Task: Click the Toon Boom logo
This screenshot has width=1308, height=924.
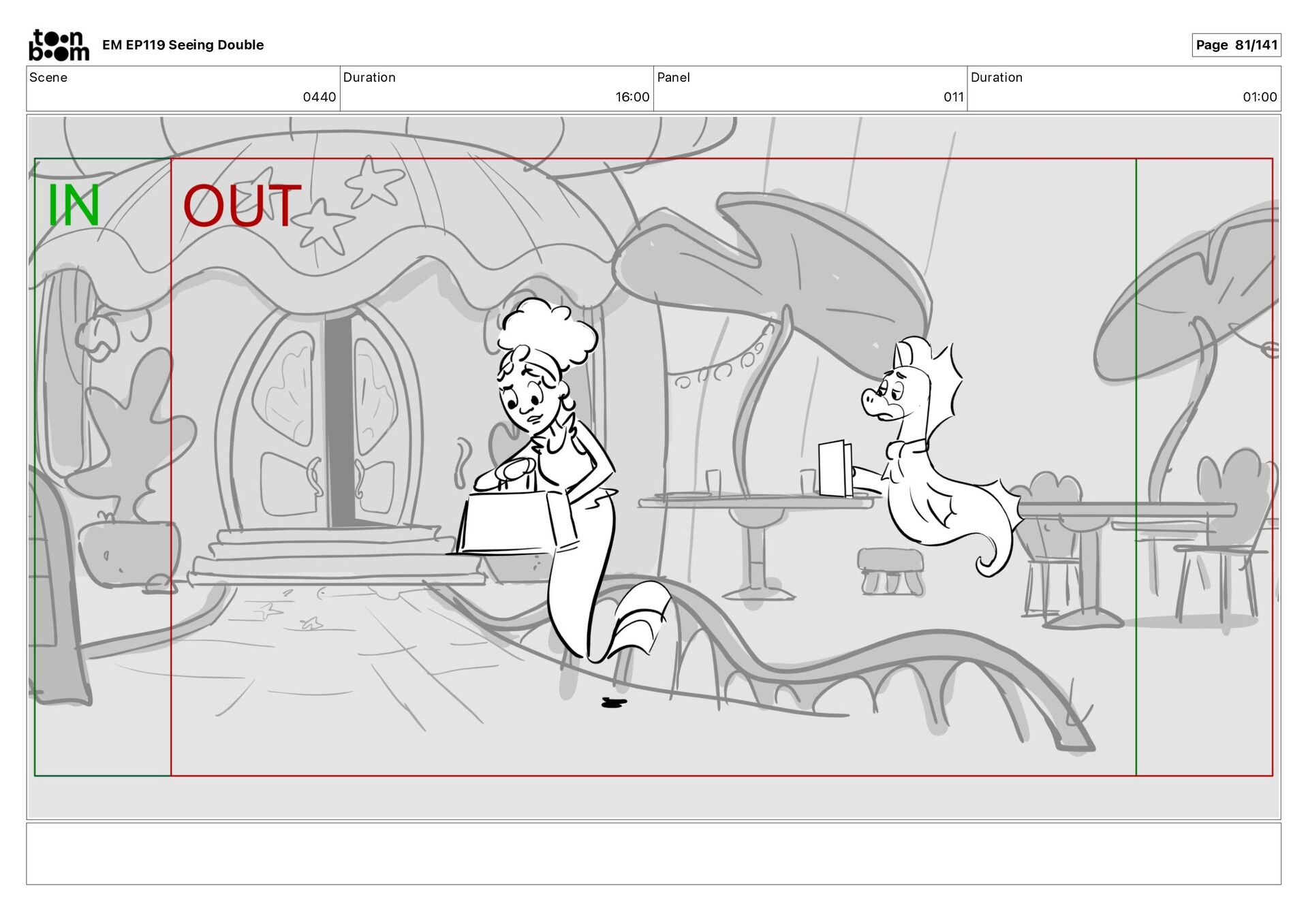Action: [59, 45]
